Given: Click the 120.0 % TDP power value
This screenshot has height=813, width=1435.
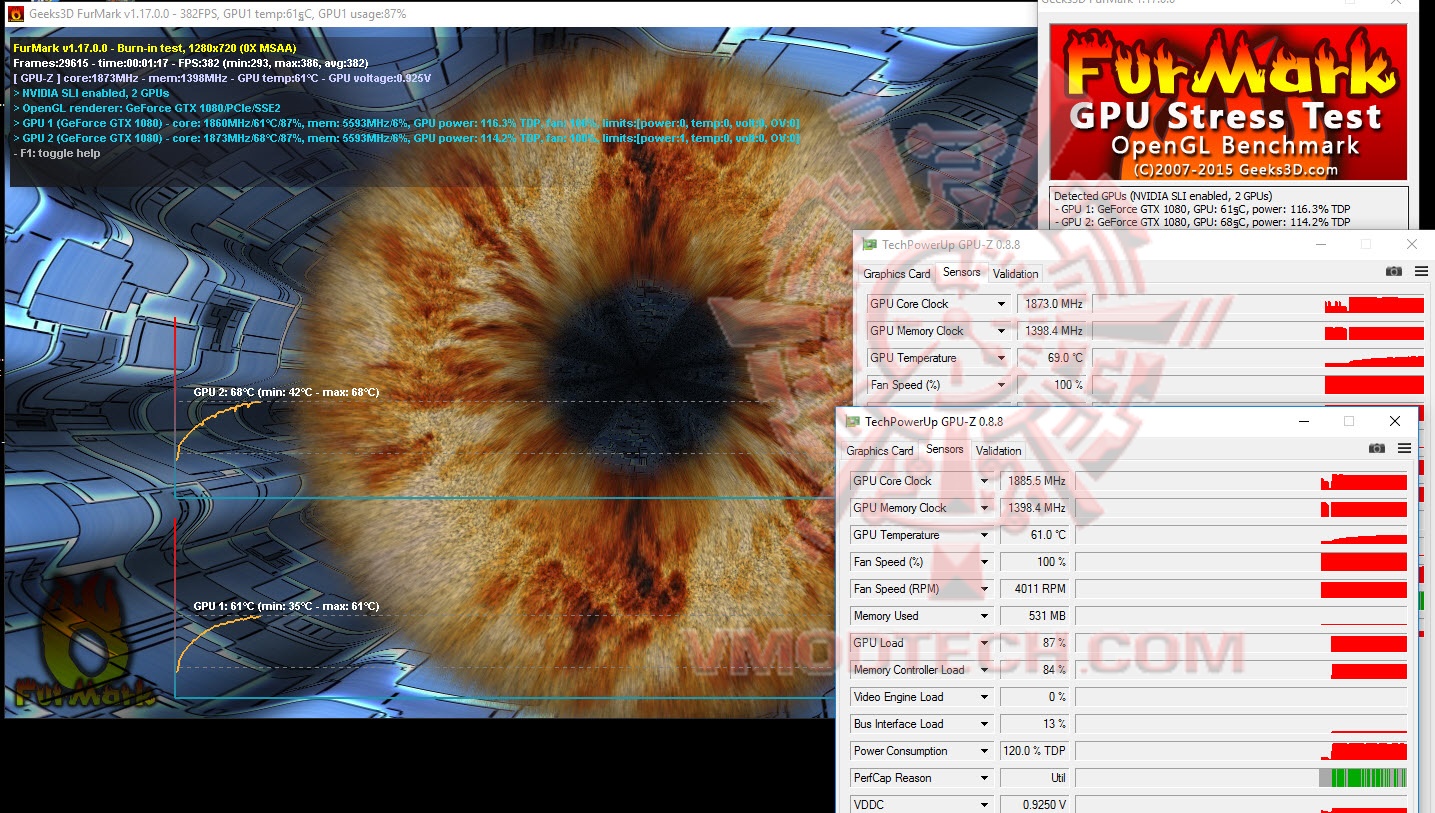Looking at the screenshot, I should point(1036,751).
